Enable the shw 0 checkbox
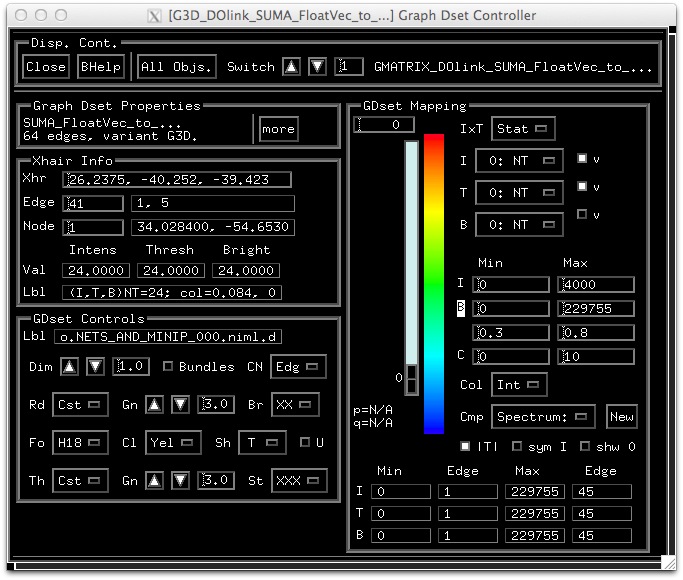 coord(585,446)
